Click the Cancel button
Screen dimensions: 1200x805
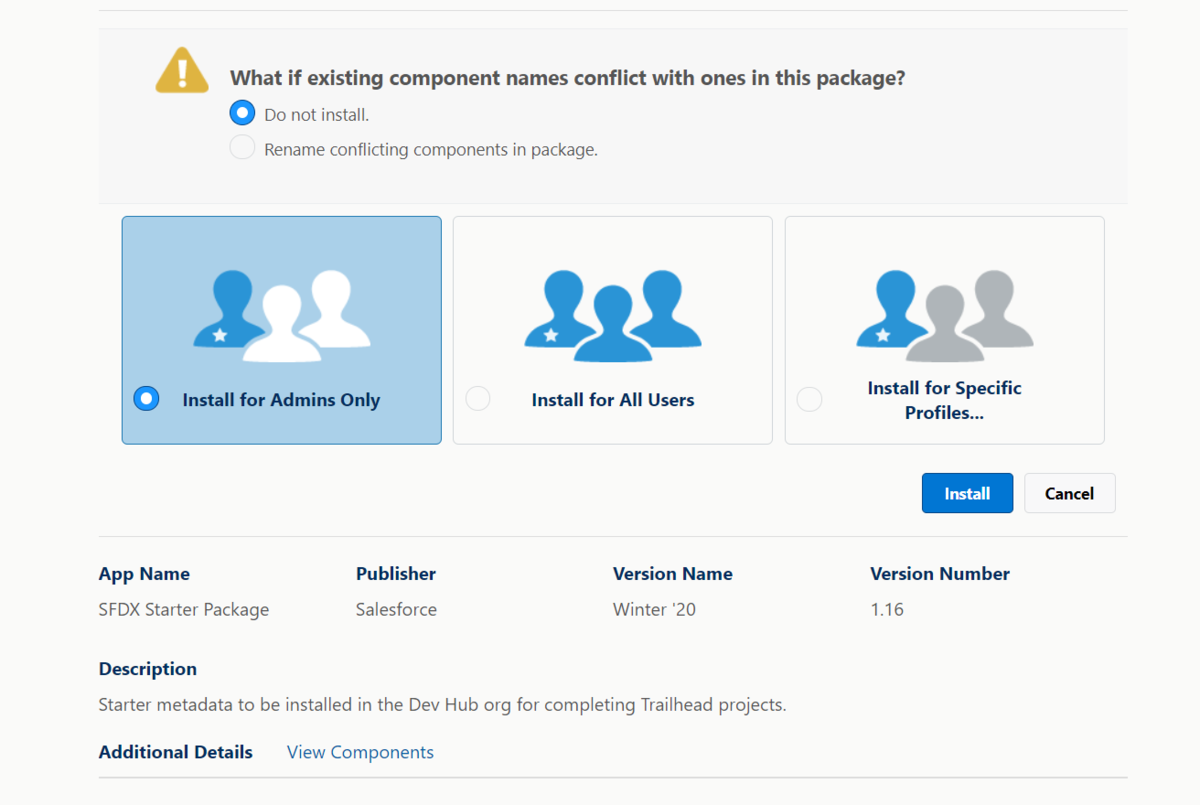click(1069, 493)
